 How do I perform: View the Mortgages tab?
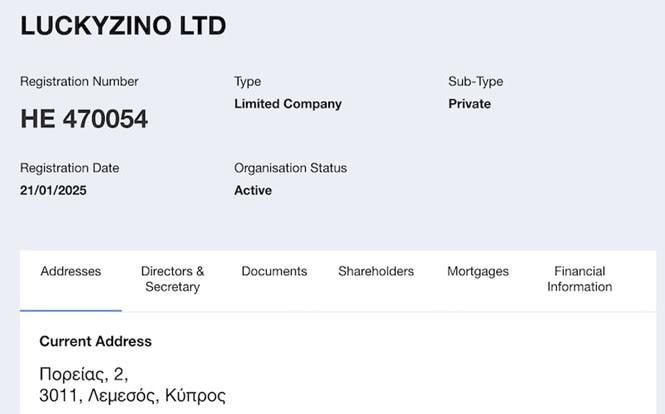[478, 271]
